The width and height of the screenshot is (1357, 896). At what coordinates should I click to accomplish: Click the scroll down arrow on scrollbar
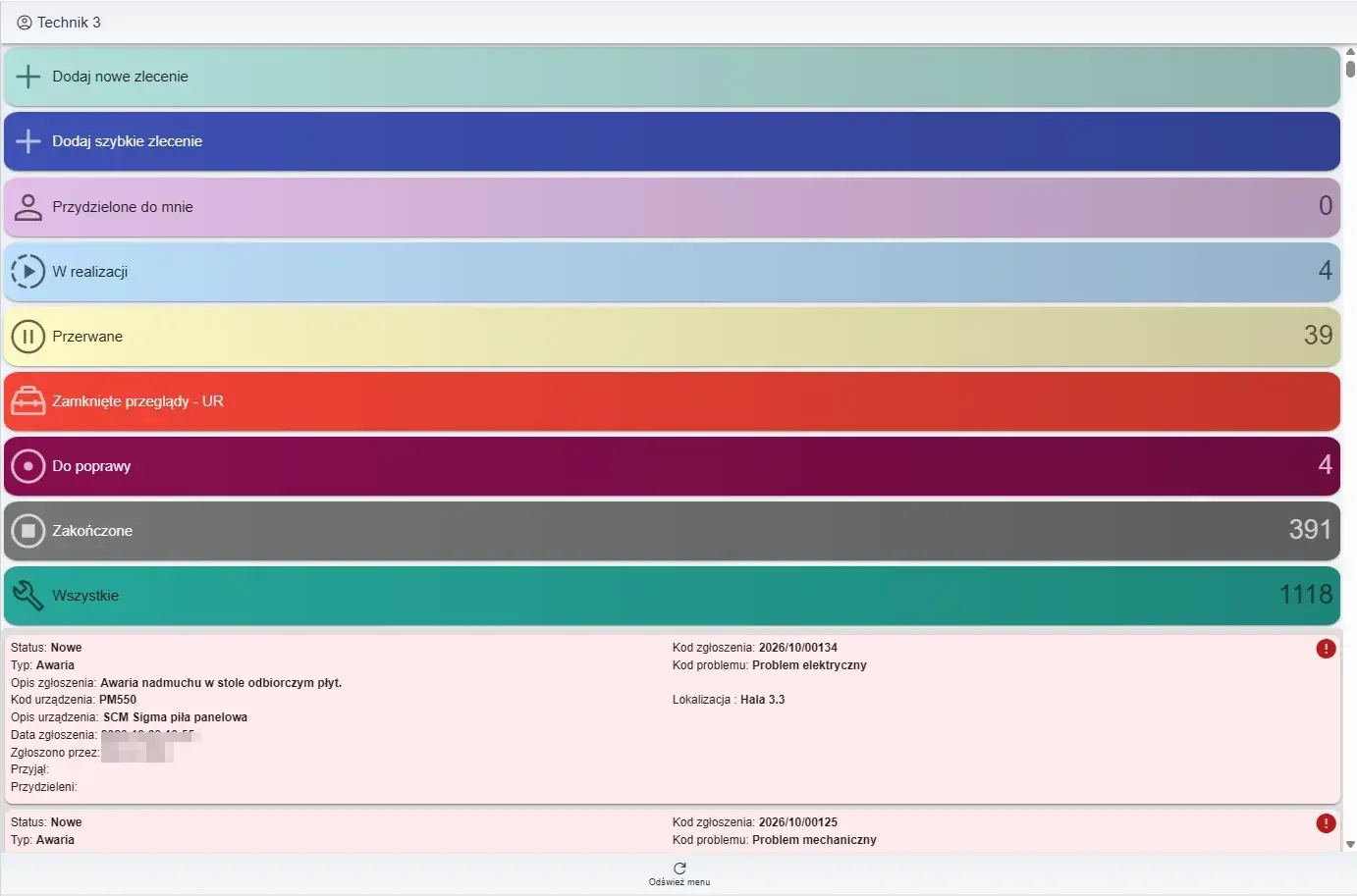1350,844
